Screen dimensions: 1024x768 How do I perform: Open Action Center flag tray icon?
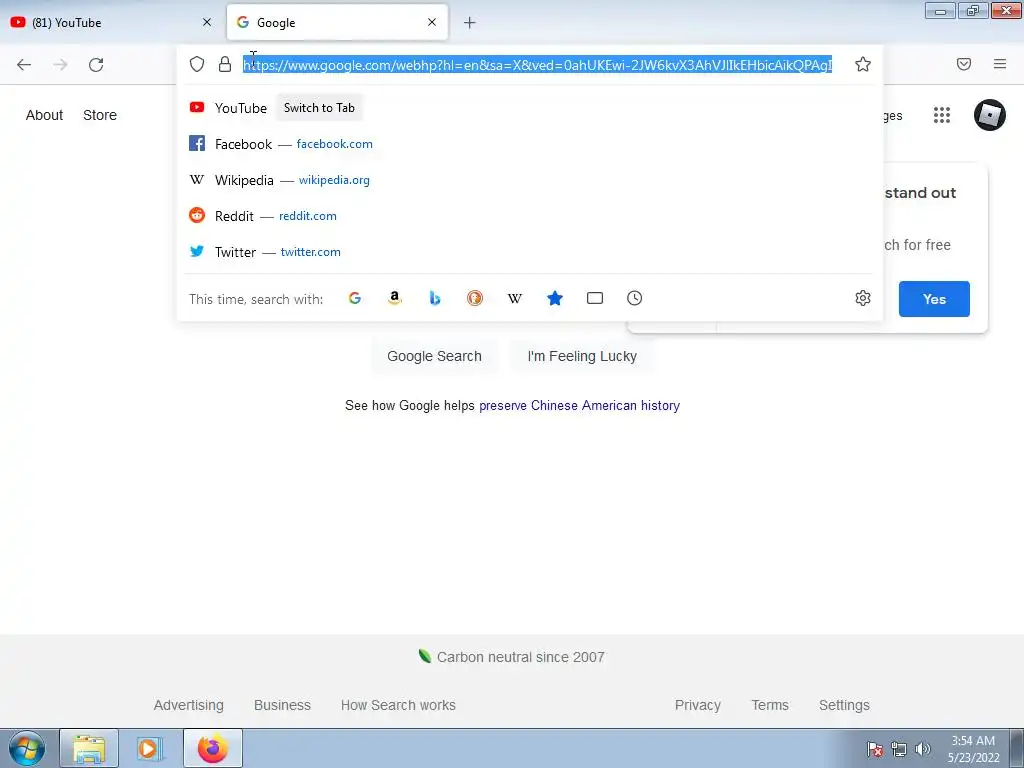coord(875,749)
